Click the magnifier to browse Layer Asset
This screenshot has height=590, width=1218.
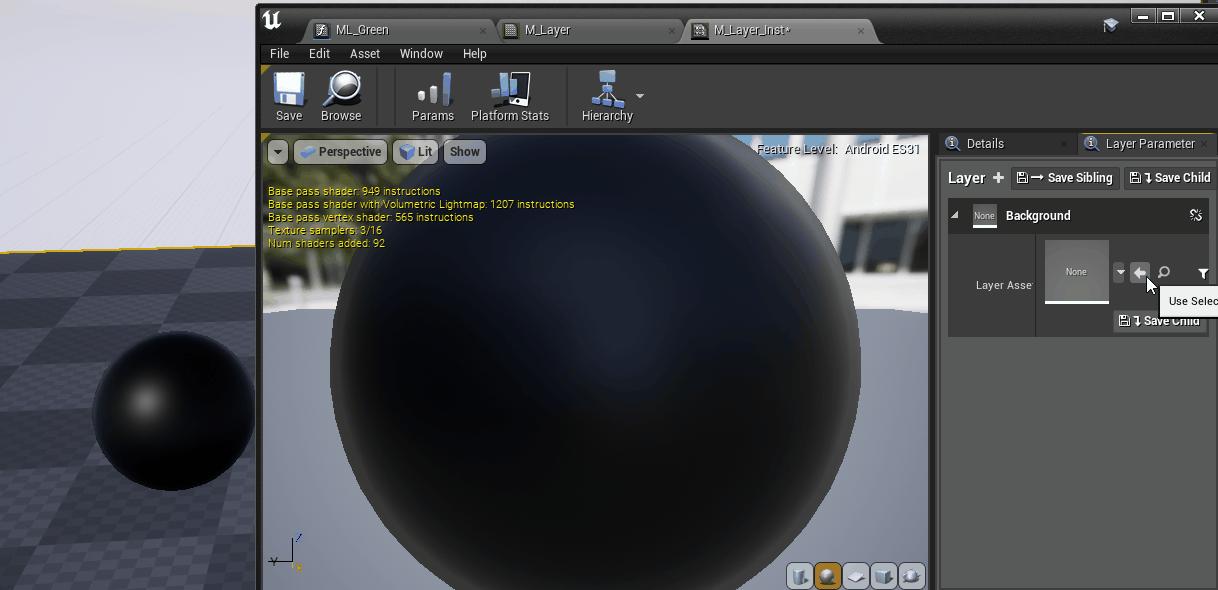point(1163,272)
